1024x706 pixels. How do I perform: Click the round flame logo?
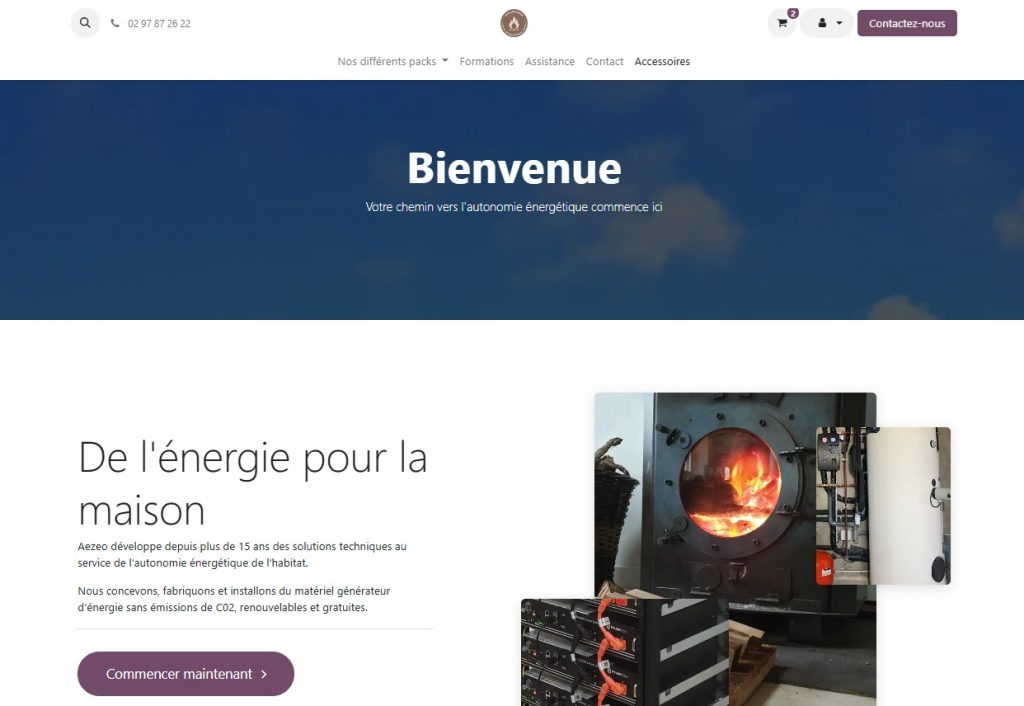click(514, 23)
